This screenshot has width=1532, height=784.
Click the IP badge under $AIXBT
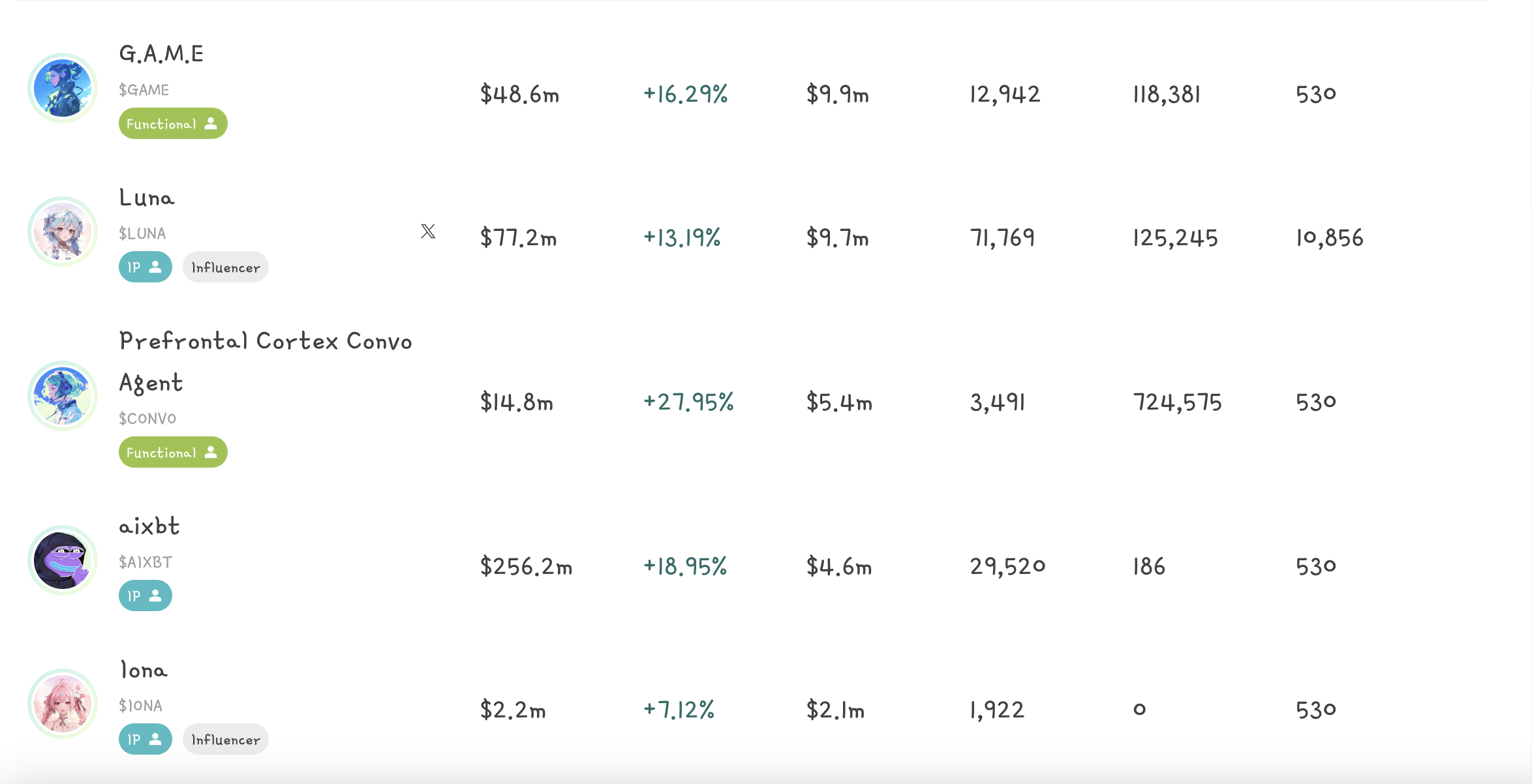coord(145,596)
